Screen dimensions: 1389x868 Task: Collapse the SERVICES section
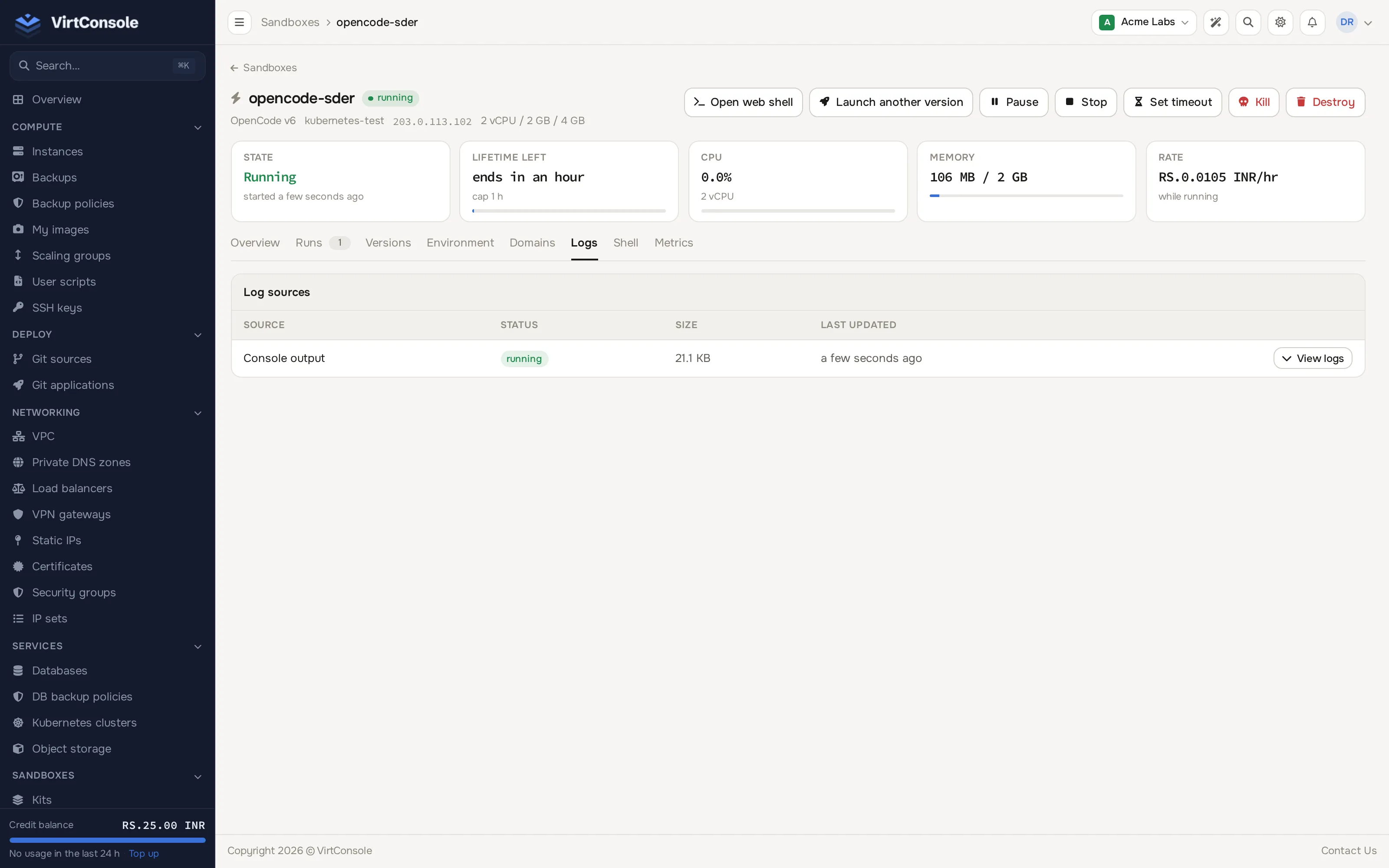197,646
